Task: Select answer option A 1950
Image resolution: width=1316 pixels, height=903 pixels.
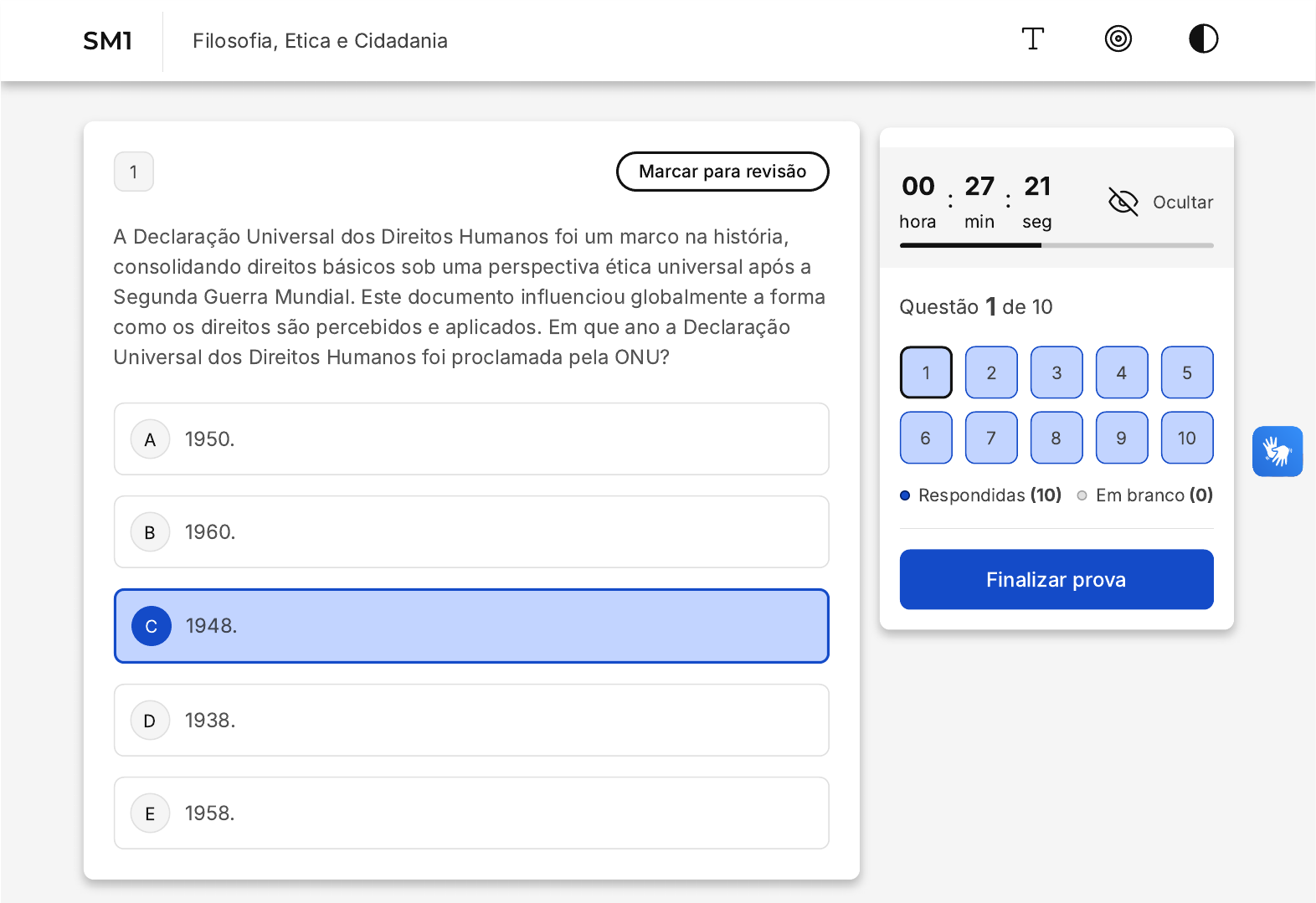Action: pyautogui.click(x=471, y=439)
